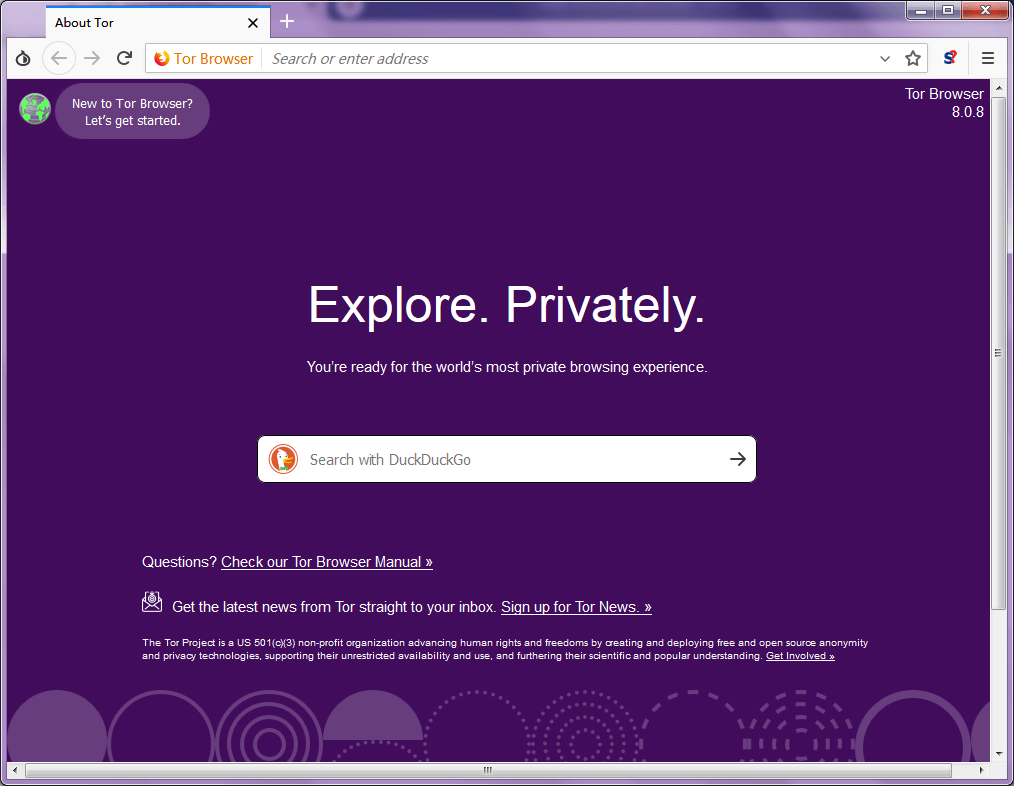Viewport: 1014px width, 786px height.
Task: Close the About Tor tab
Action: (253, 23)
